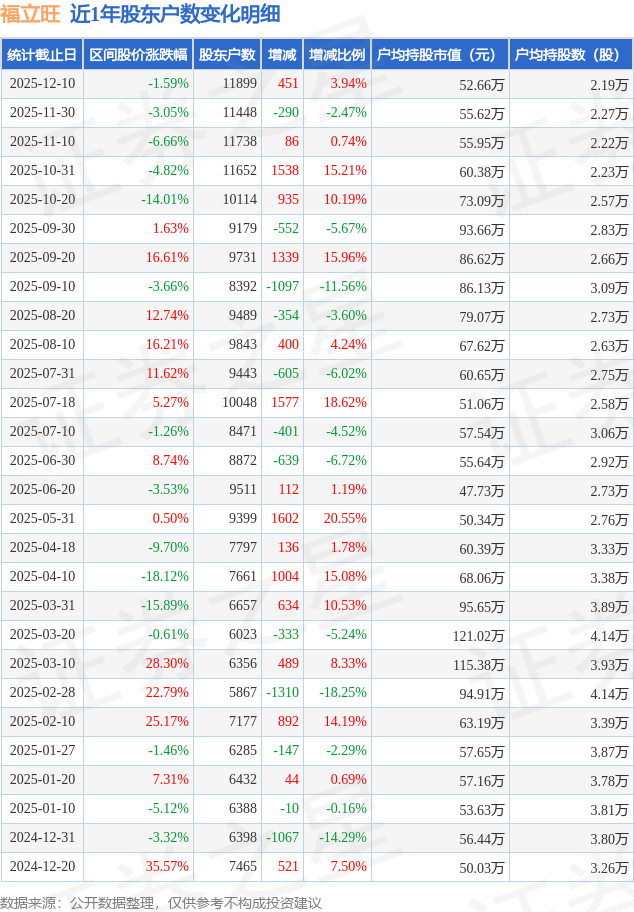Click the 福立旺 stock name title
Image resolution: width=634 pixels, height=912 pixels.
click(30, 14)
